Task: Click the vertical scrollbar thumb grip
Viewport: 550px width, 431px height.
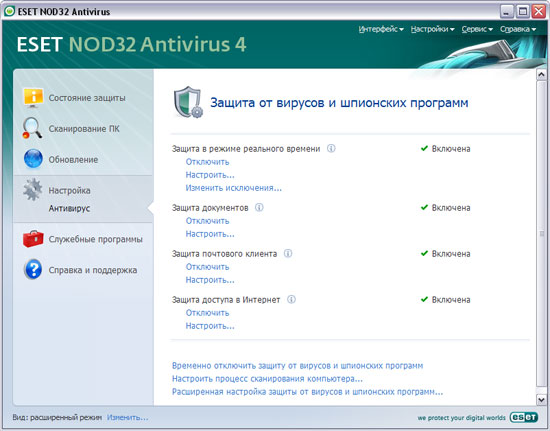Action: pyautogui.click(x=541, y=234)
